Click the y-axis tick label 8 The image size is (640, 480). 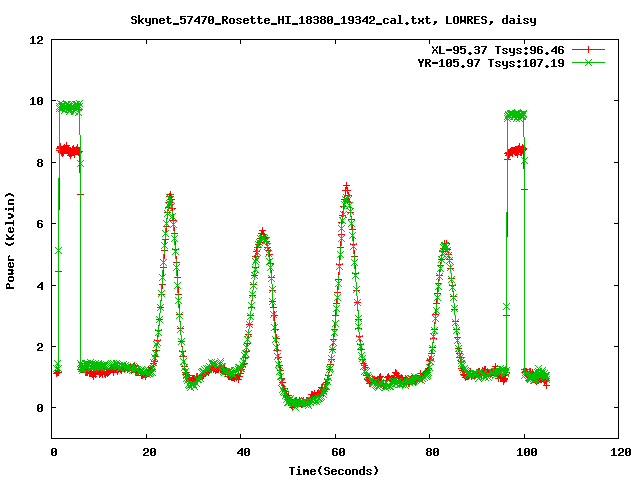pyautogui.click(x=40, y=163)
